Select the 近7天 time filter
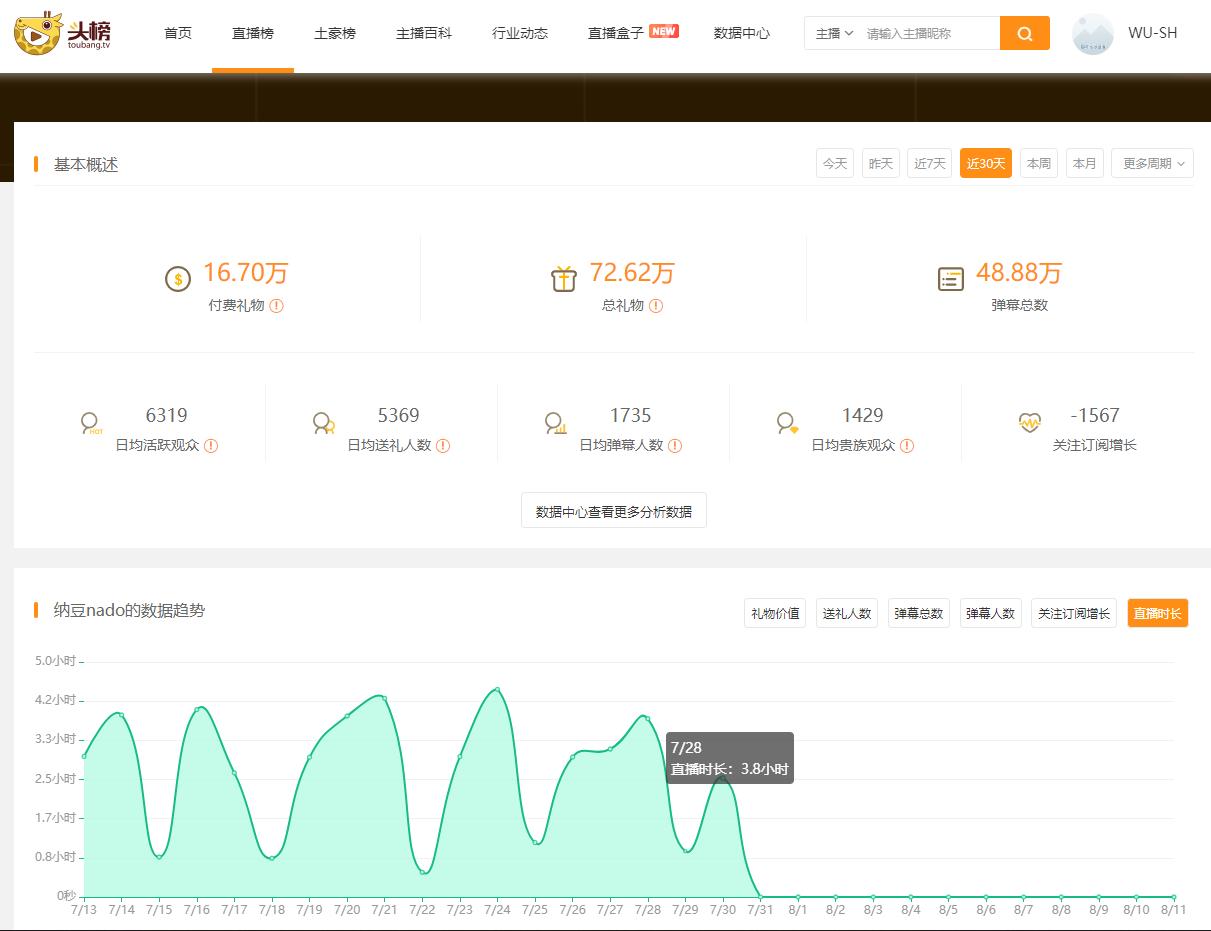The width and height of the screenshot is (1211, 931). (x=929, y=163)
